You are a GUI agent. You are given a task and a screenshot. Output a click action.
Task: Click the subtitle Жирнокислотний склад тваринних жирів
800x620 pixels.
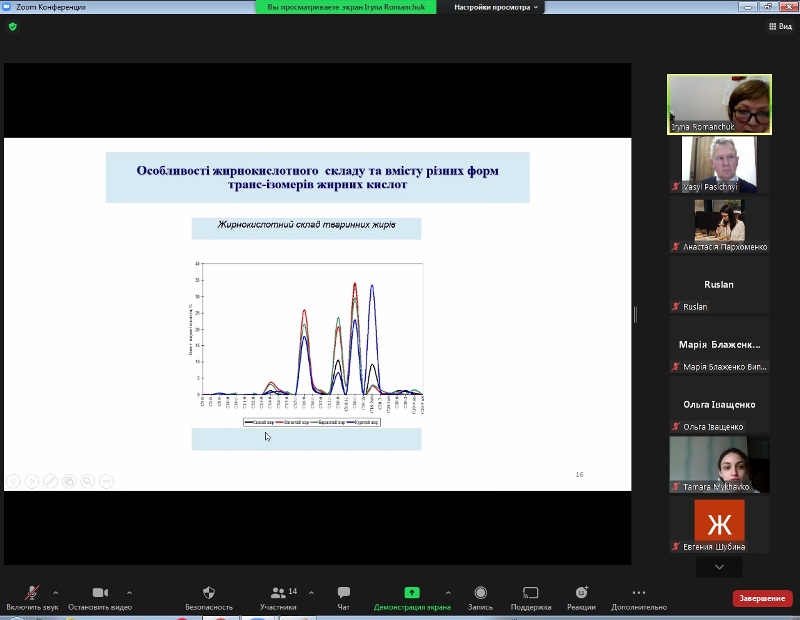(x=307, y=225)
